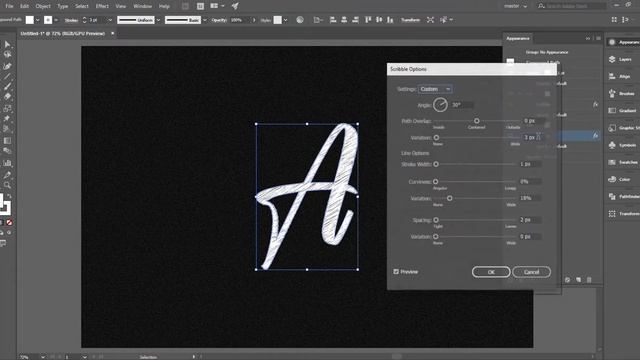Open the Transform panel icon in dock
640x360 pixels.
612,213
